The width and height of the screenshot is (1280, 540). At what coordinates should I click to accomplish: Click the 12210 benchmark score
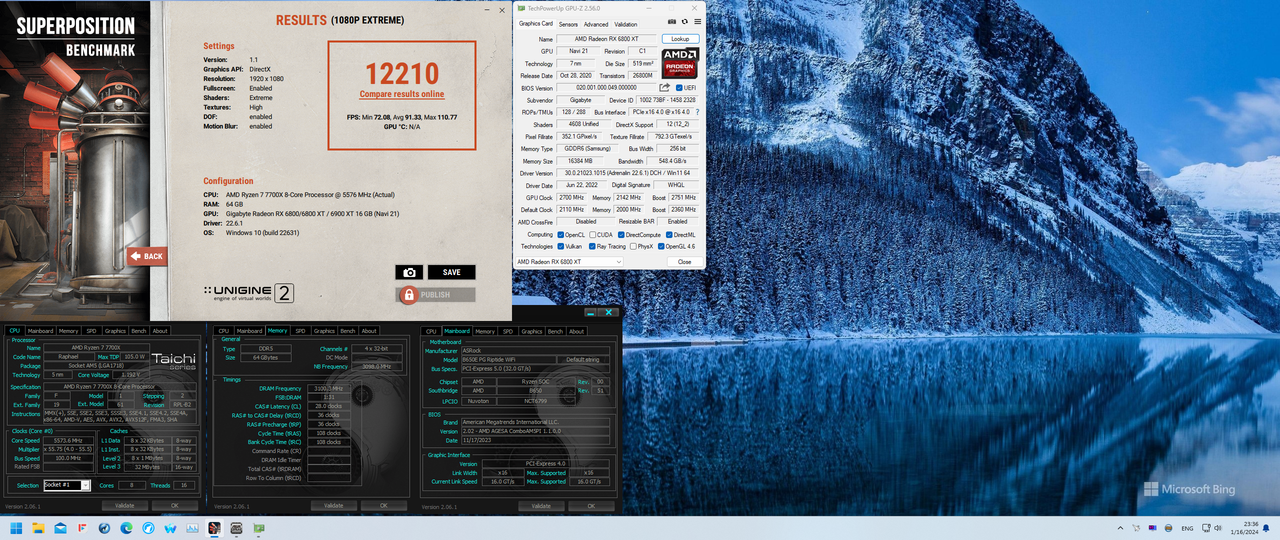pyautogui.click(x=402, y=73)
